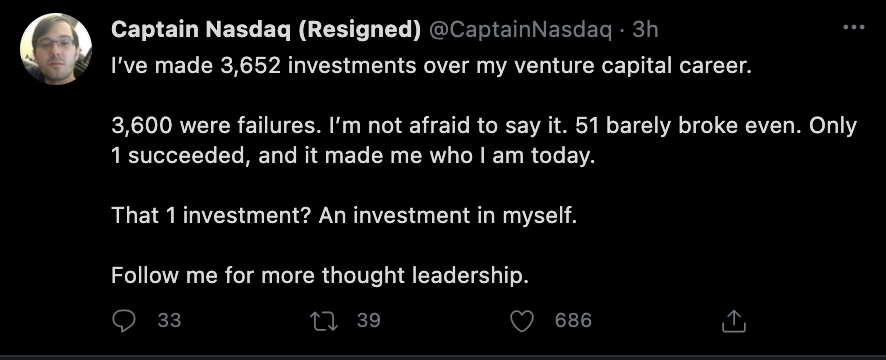886x360 pixels.
Task: Click the sentence '3,600 were failures'
Action: [215, 126]
